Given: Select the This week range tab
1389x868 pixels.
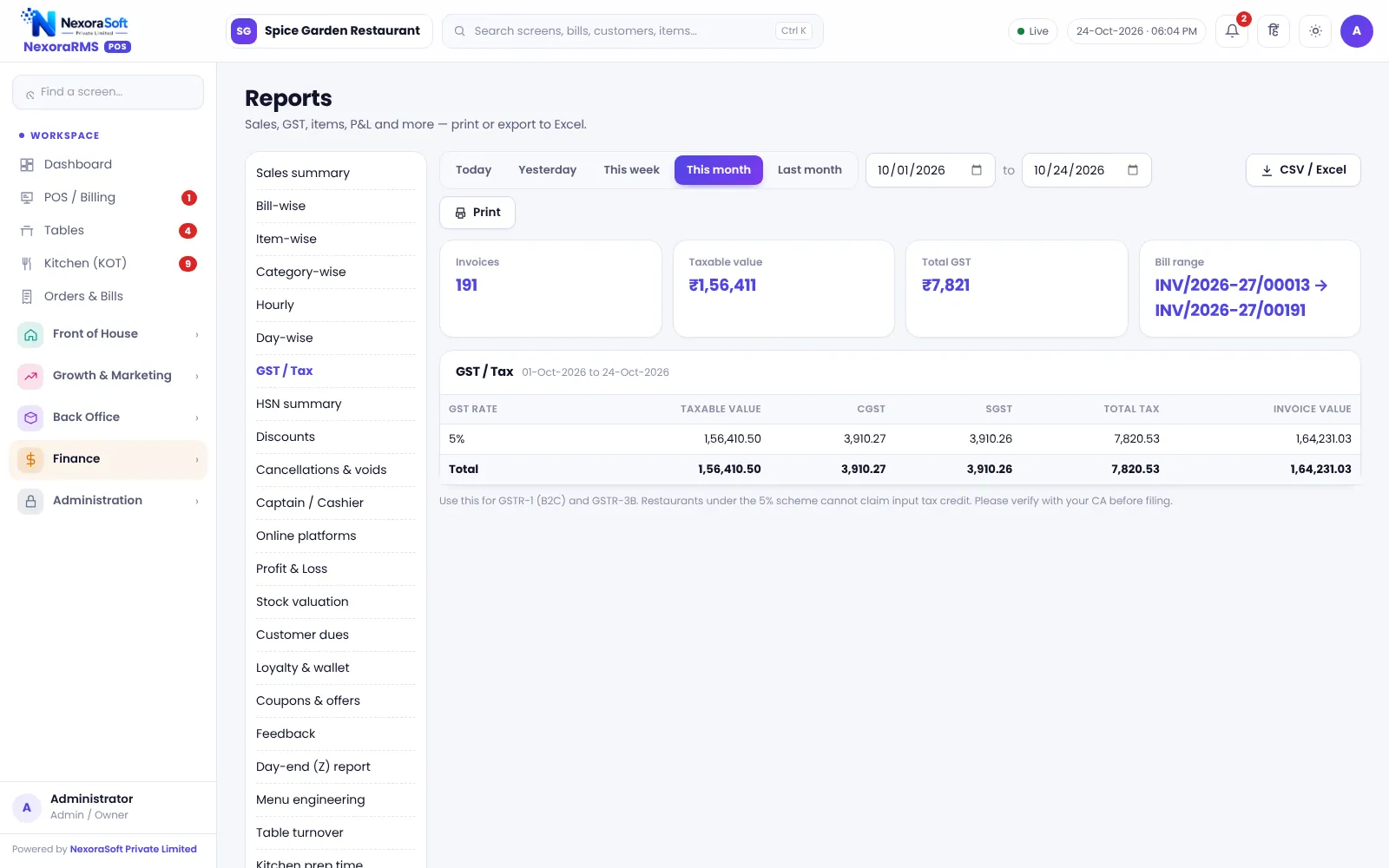Looking at the screenshot, I should (631, 170).
